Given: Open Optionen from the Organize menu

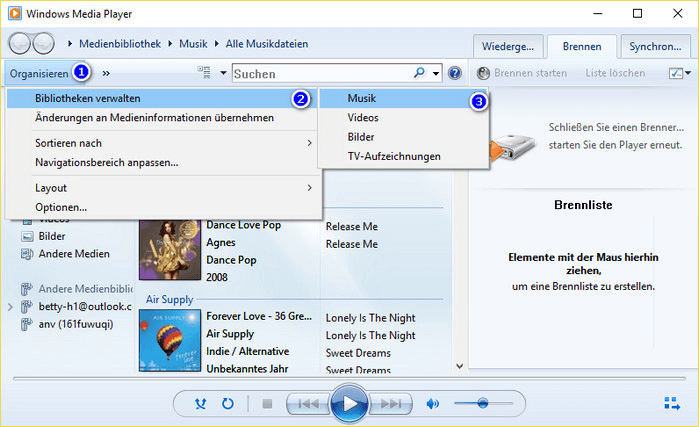Looking at the screenshot, I should 162,207.
